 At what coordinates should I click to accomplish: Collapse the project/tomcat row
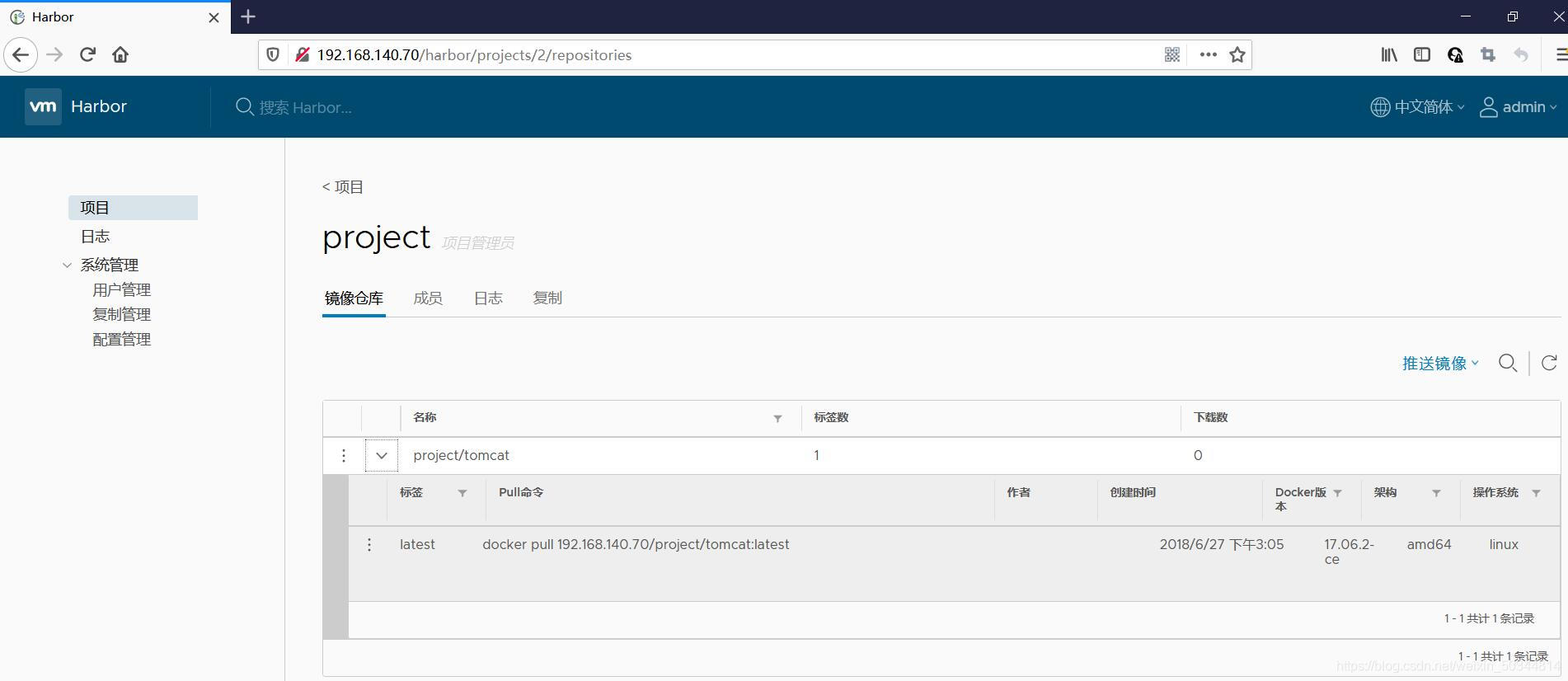[x=382, y=455]
